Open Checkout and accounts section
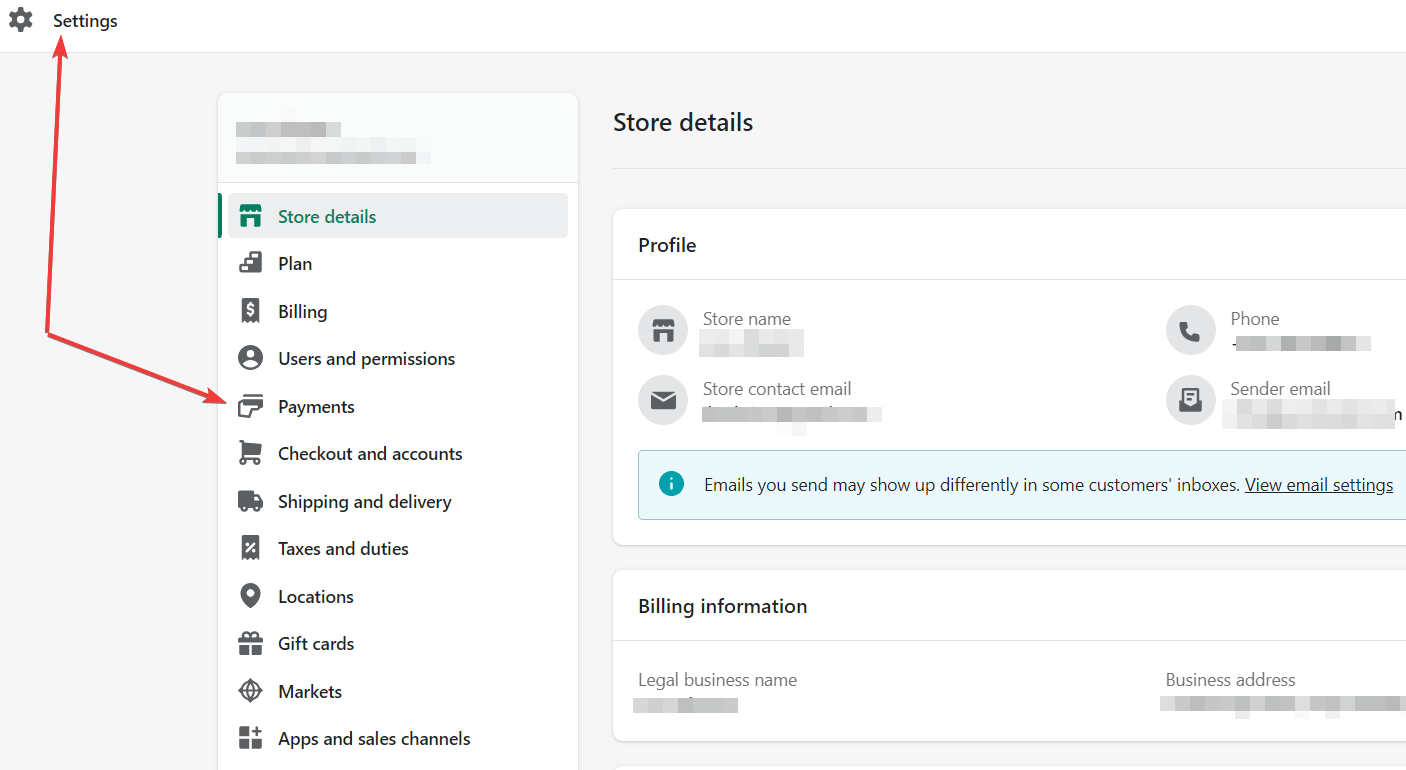1406x770 pixels. click(370, 453)
